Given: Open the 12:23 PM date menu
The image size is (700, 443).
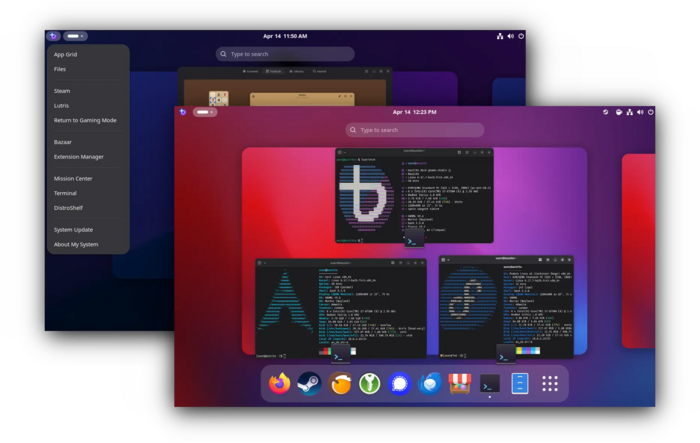Looking at the screenshot, I should (x=414, y=112).
